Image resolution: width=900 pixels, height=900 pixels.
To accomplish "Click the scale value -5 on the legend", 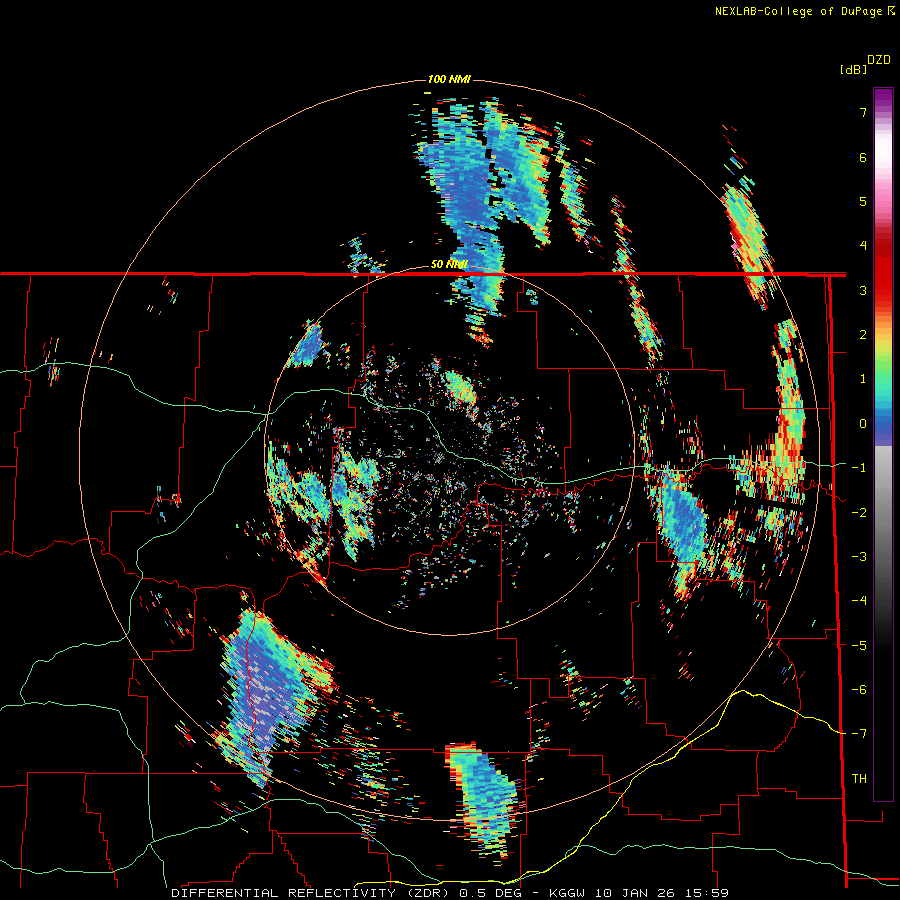I will pyautogui.click(x=859, y=645).
